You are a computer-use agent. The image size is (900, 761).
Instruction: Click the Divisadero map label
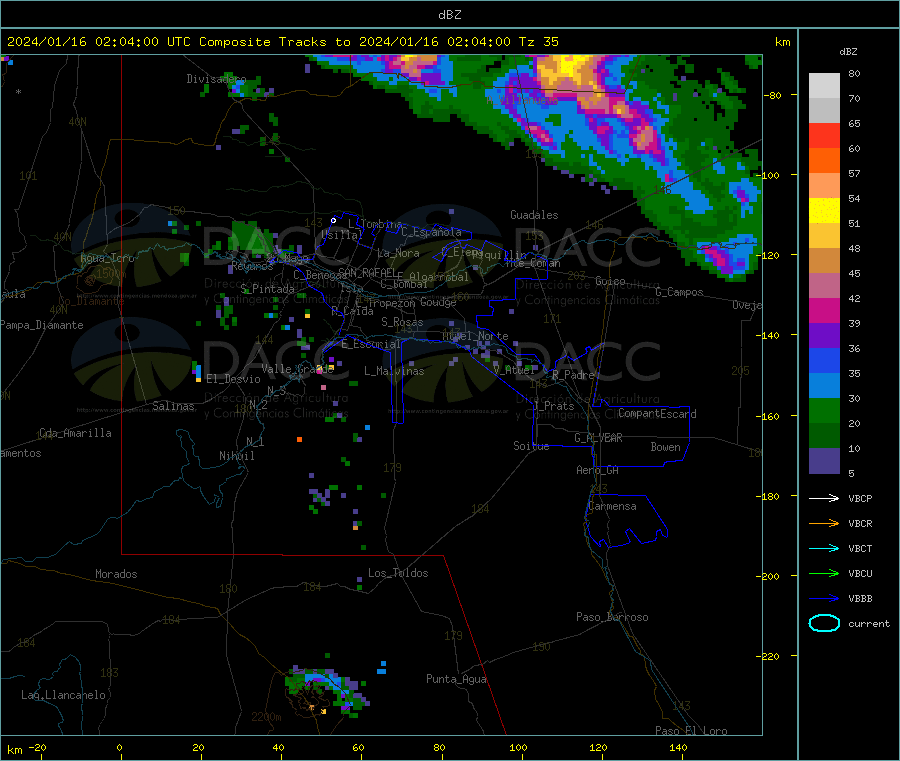click(x=216, y=79)
